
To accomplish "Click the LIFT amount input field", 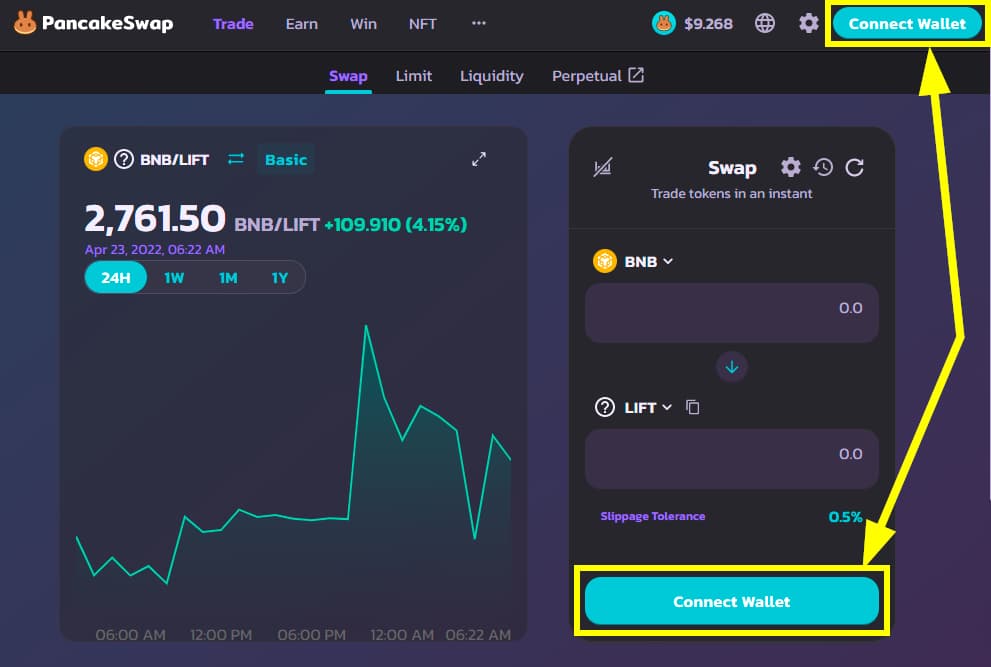I will point(732,458).
